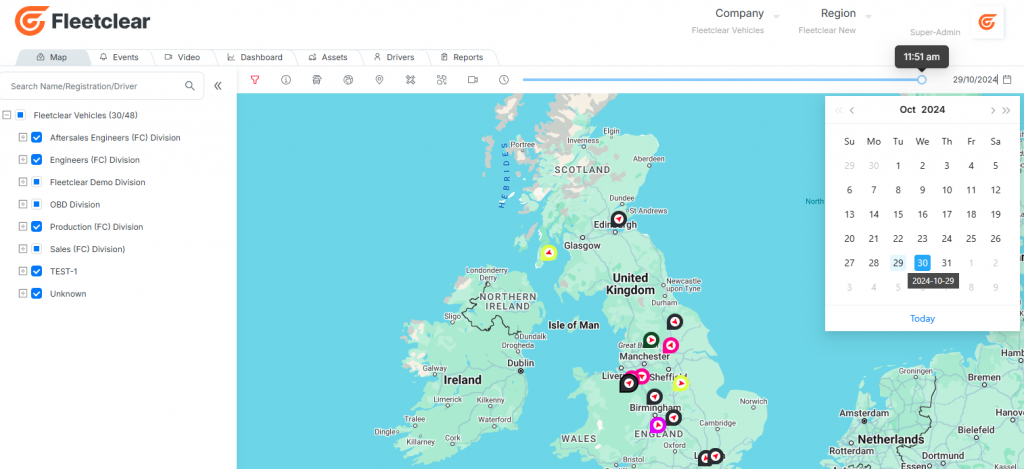This screenshot has height=469, width=1024.
Task: Open the Assets tab
Action: click(328, 57)
